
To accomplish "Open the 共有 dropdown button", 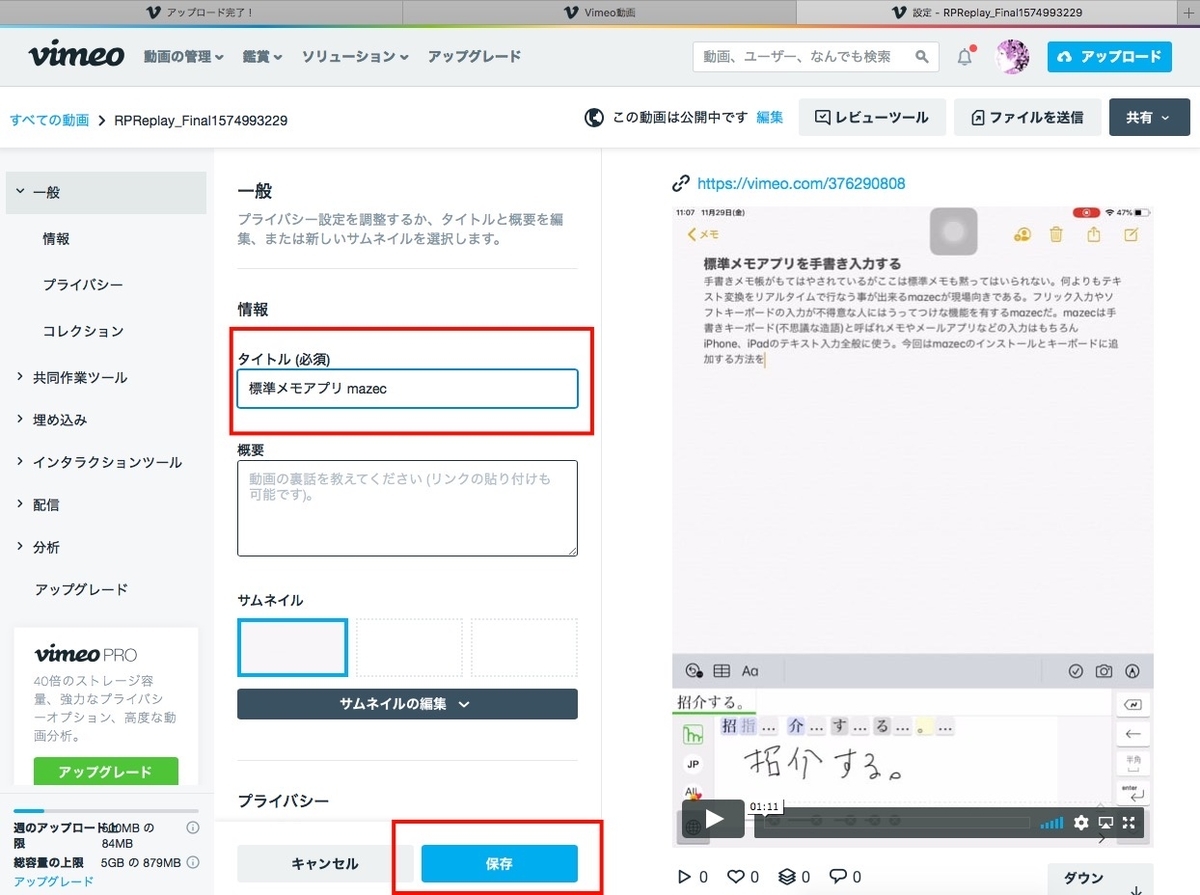I will [1149, 117].
